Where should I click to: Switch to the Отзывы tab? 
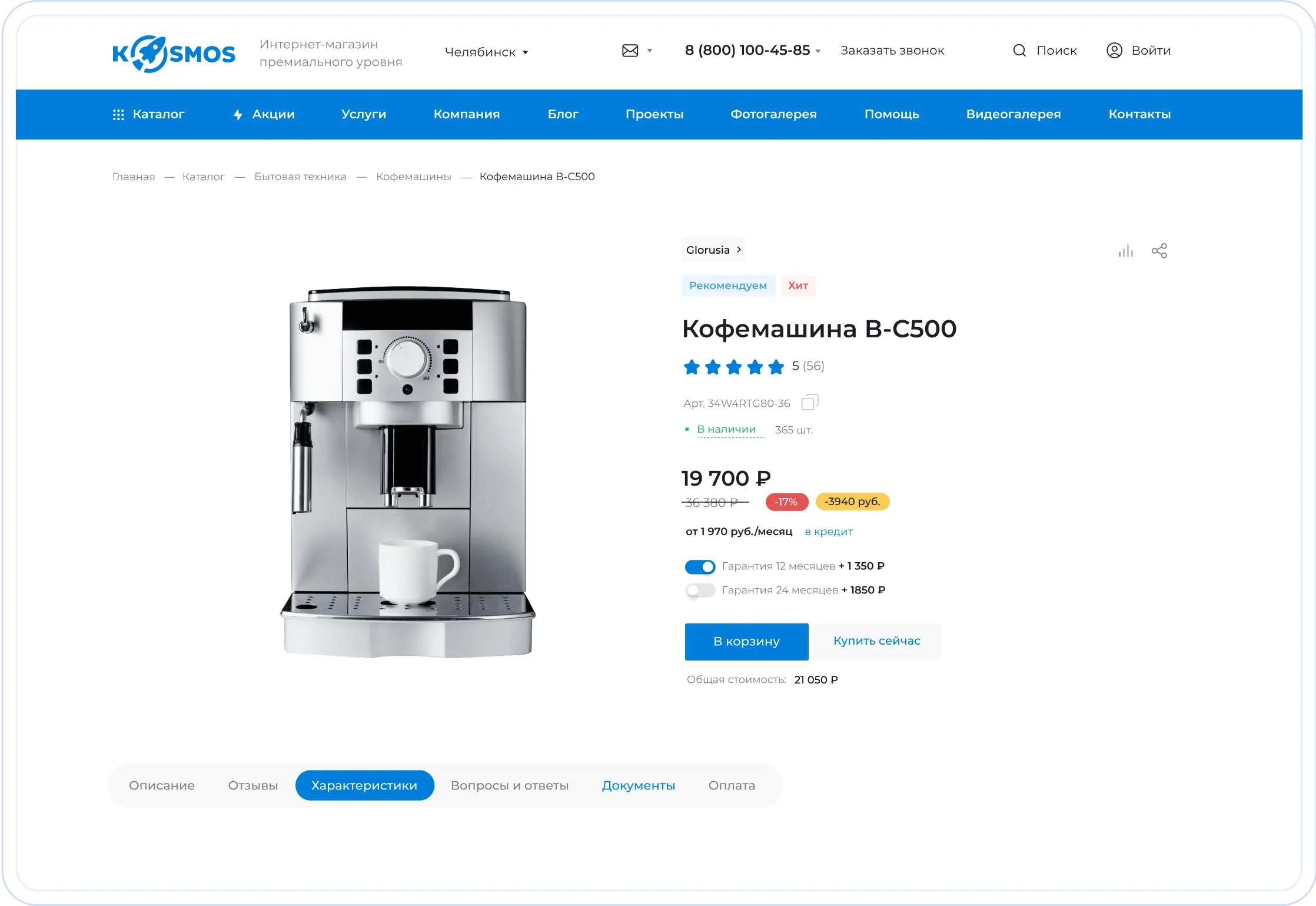[x=253, y=785]
